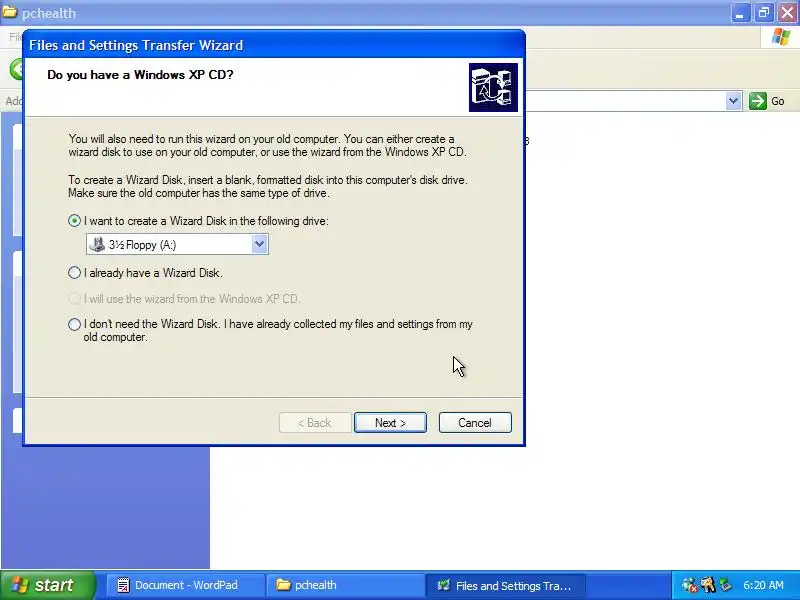
Task: Click the 'Do you have a Windows XP CD?' heading
Action: pyautogui.click(x=140, y=75)
